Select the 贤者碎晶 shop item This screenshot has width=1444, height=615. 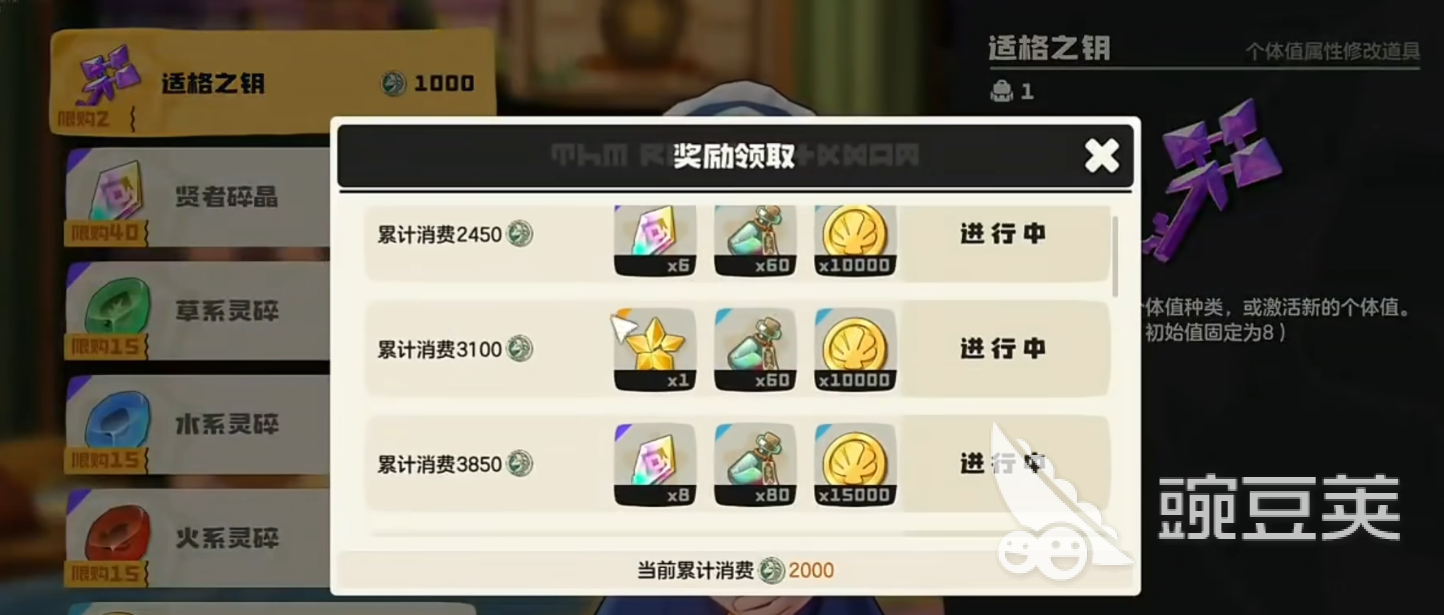pyautogui.click(x=198, y=197)
